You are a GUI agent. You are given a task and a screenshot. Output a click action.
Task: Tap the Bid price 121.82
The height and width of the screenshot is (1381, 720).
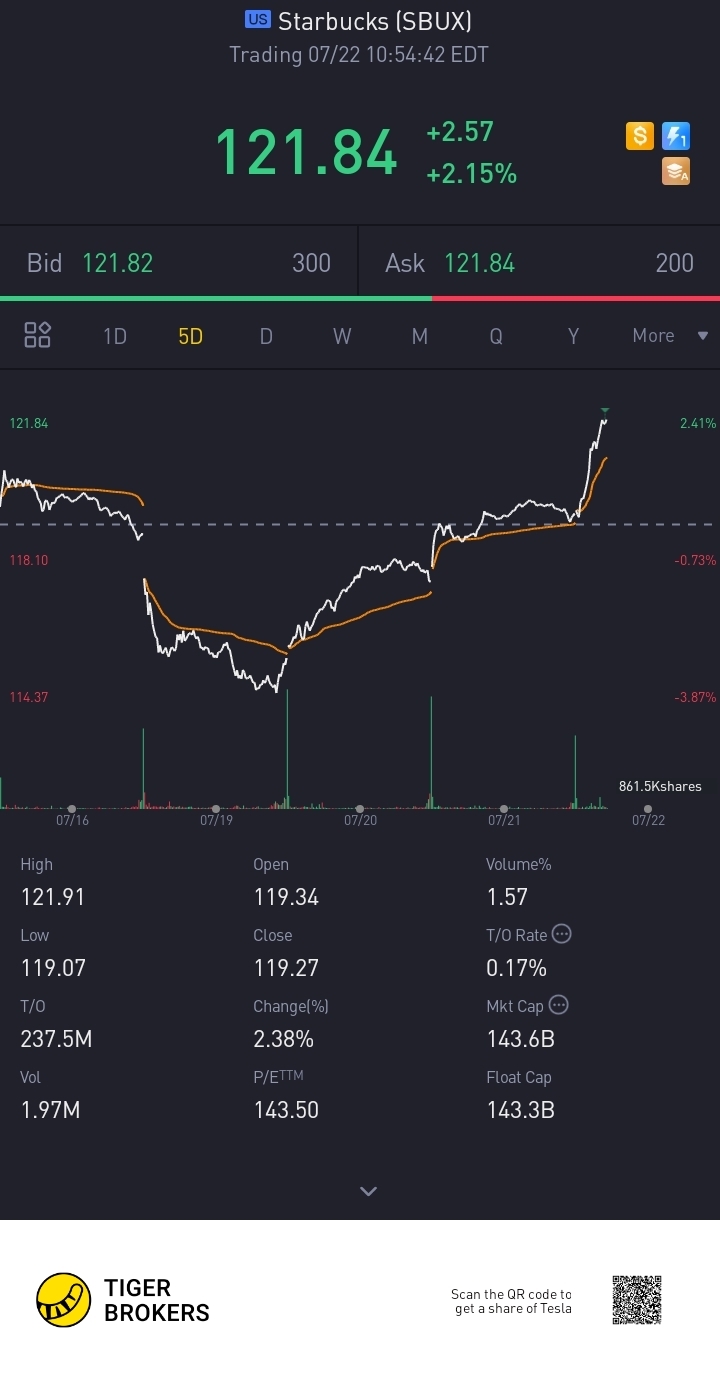tap(118, 263)
